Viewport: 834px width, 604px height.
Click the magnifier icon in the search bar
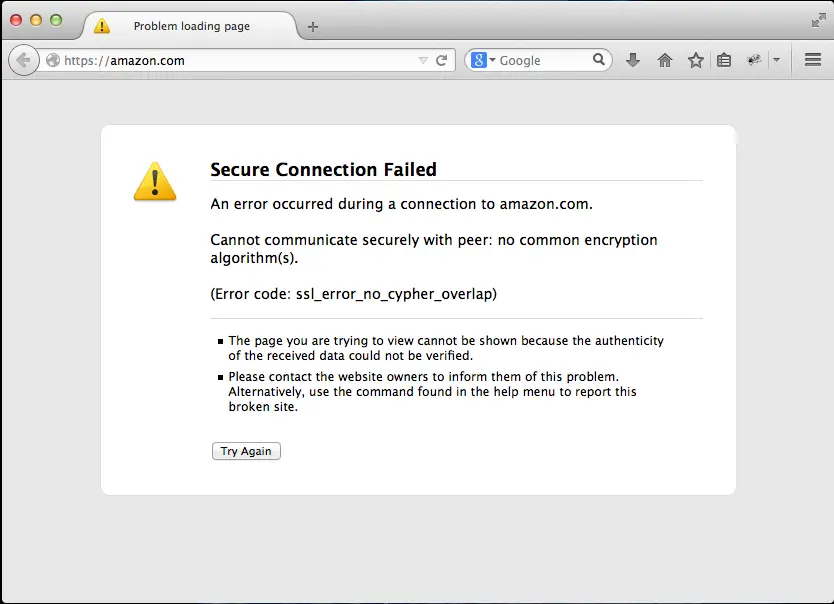(598, 59)
